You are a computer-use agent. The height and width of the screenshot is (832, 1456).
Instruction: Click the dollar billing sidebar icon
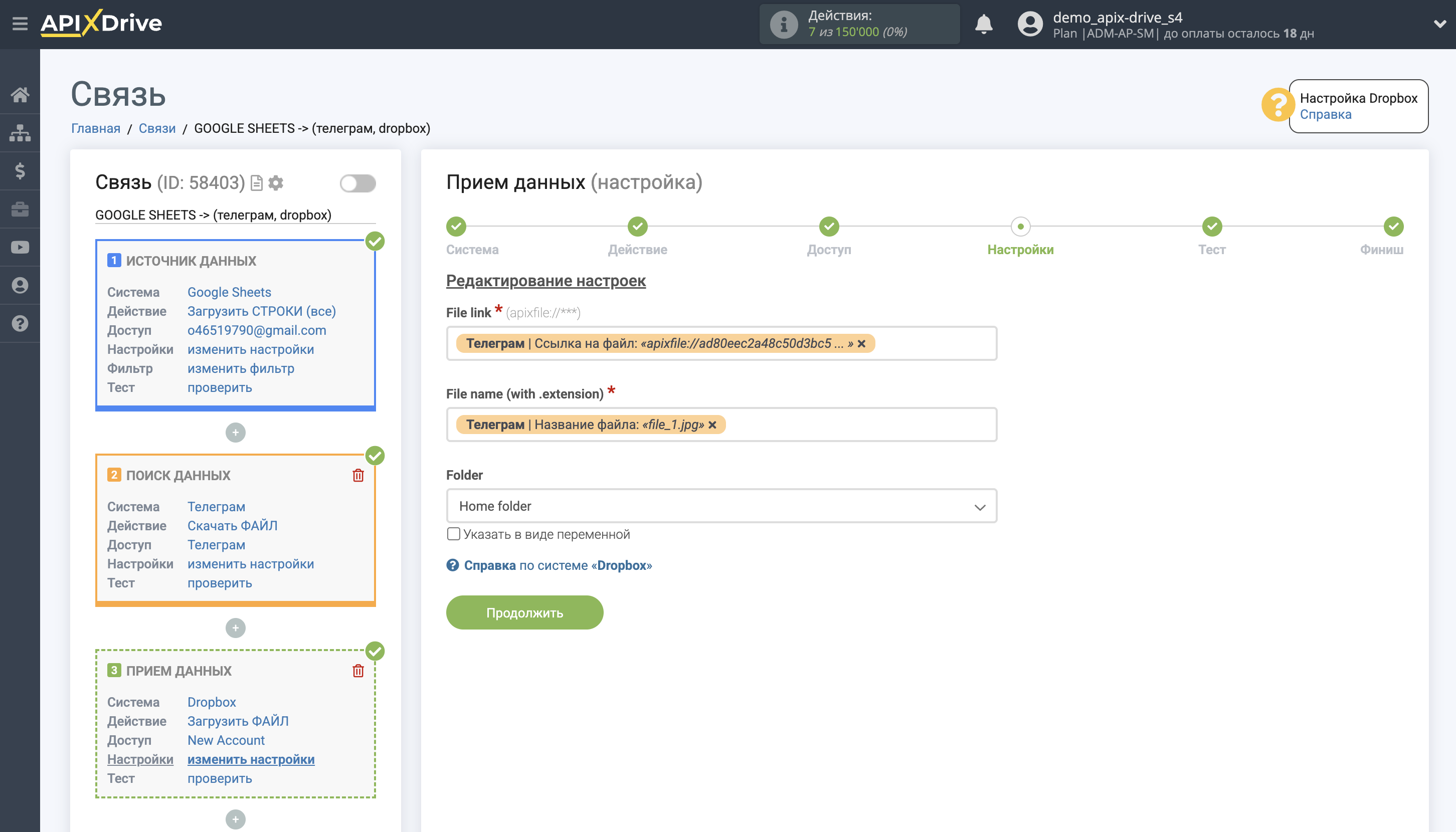click(20, 171)
